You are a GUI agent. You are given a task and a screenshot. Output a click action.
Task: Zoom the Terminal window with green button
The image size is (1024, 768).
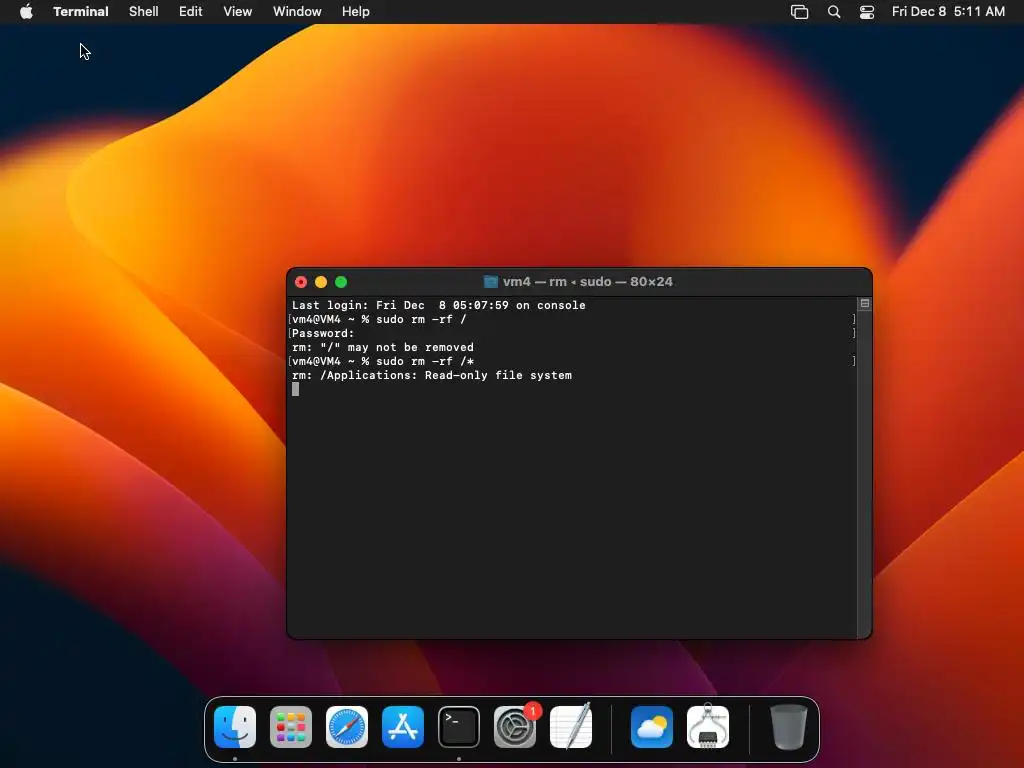click(x=341, y=282)
